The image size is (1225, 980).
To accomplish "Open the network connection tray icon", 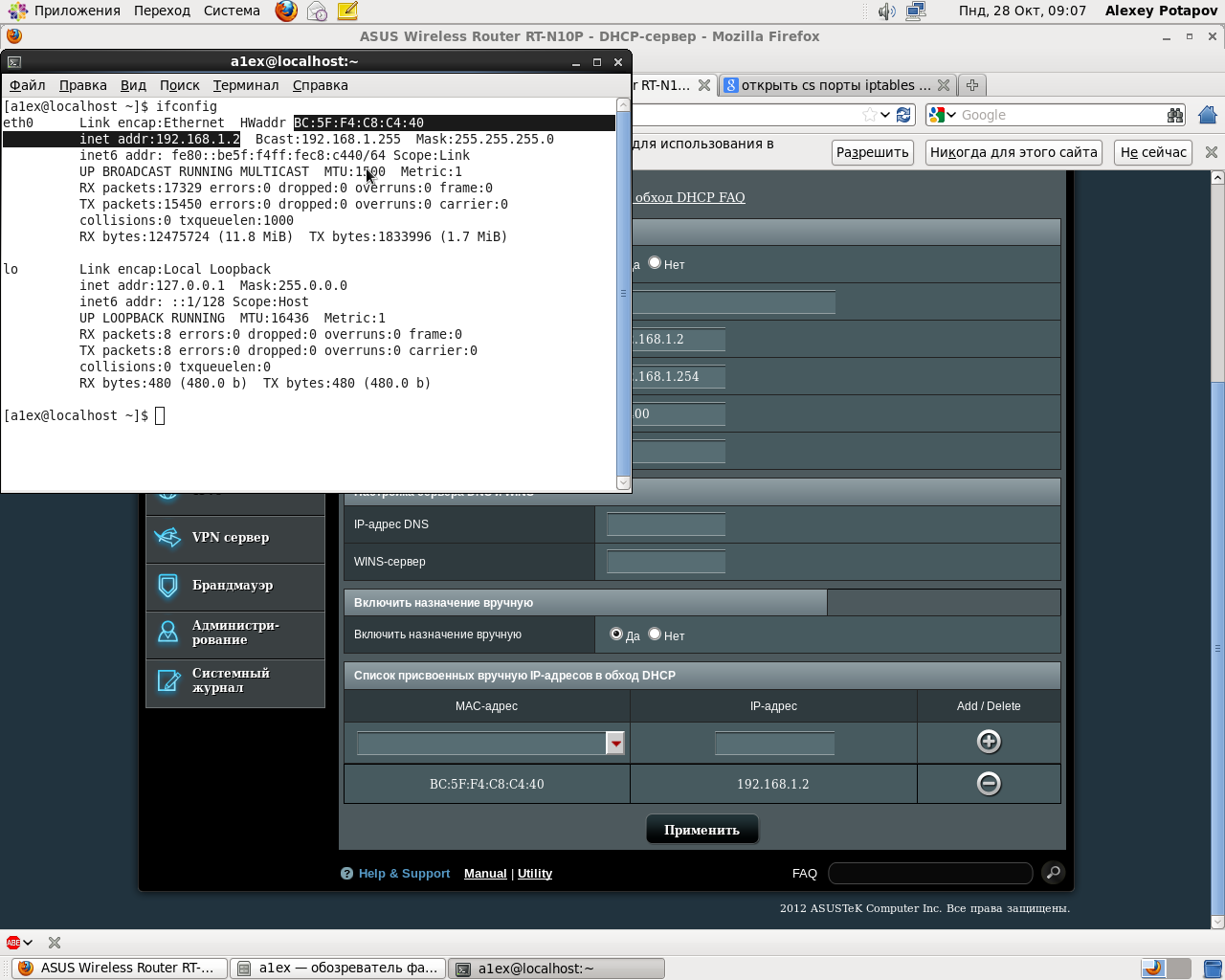I will pyautogui.click(x=916, y=11).
